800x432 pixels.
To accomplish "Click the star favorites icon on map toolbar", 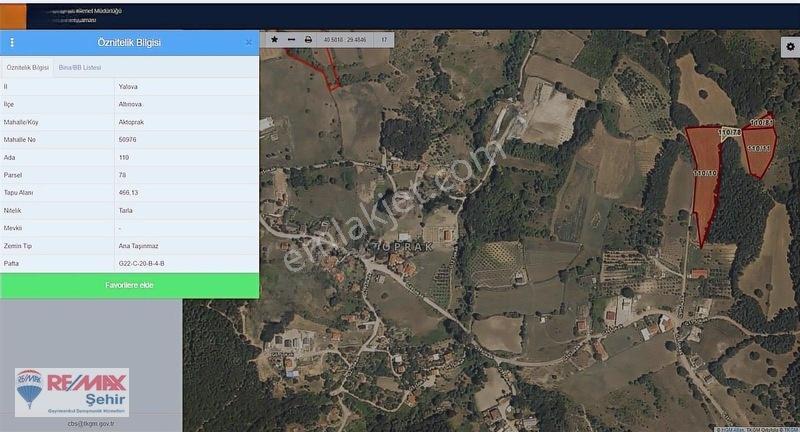I will click(274, 39).
